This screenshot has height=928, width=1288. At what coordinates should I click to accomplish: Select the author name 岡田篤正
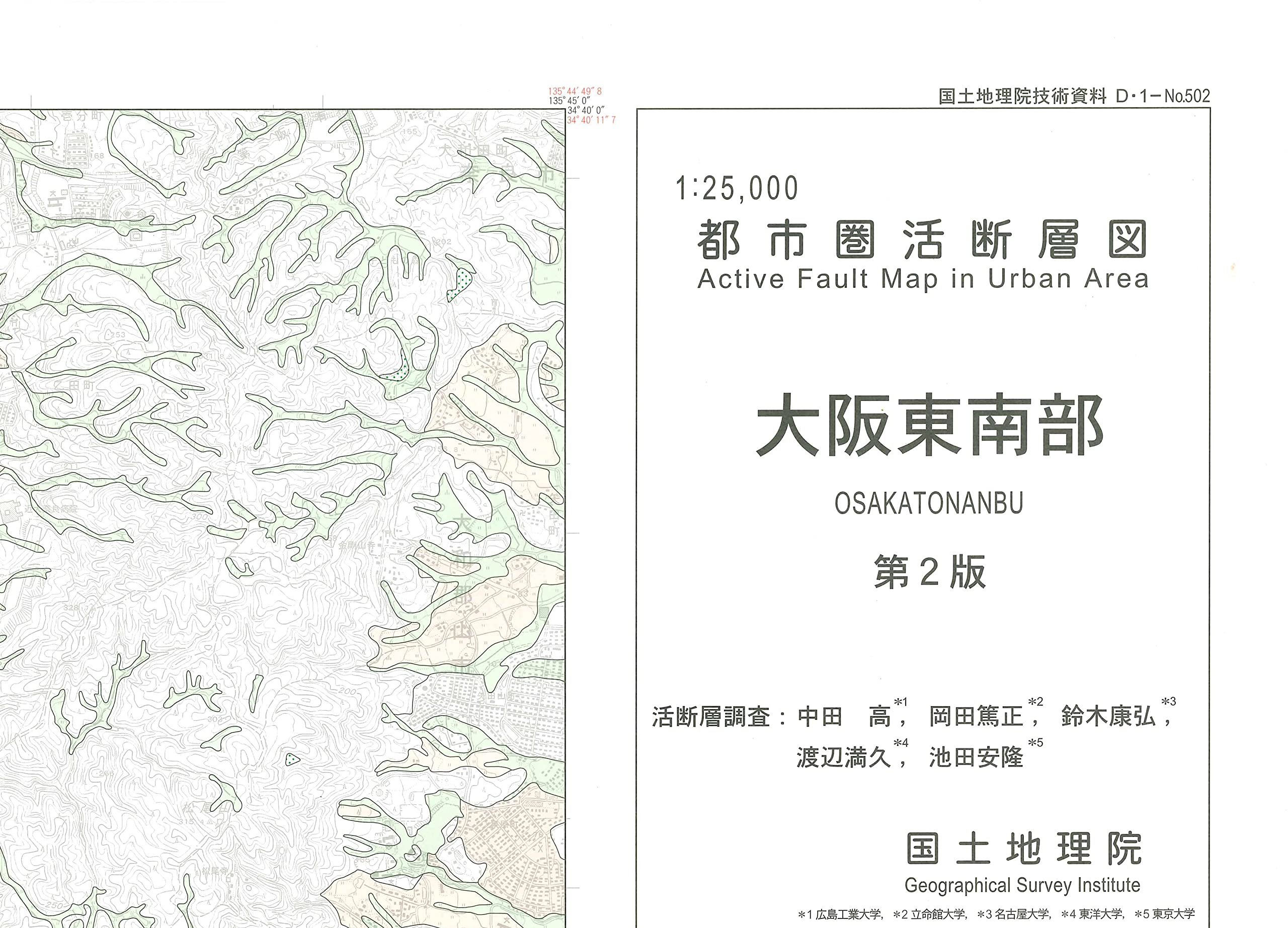pyautogui.click(x=976, y=716)
